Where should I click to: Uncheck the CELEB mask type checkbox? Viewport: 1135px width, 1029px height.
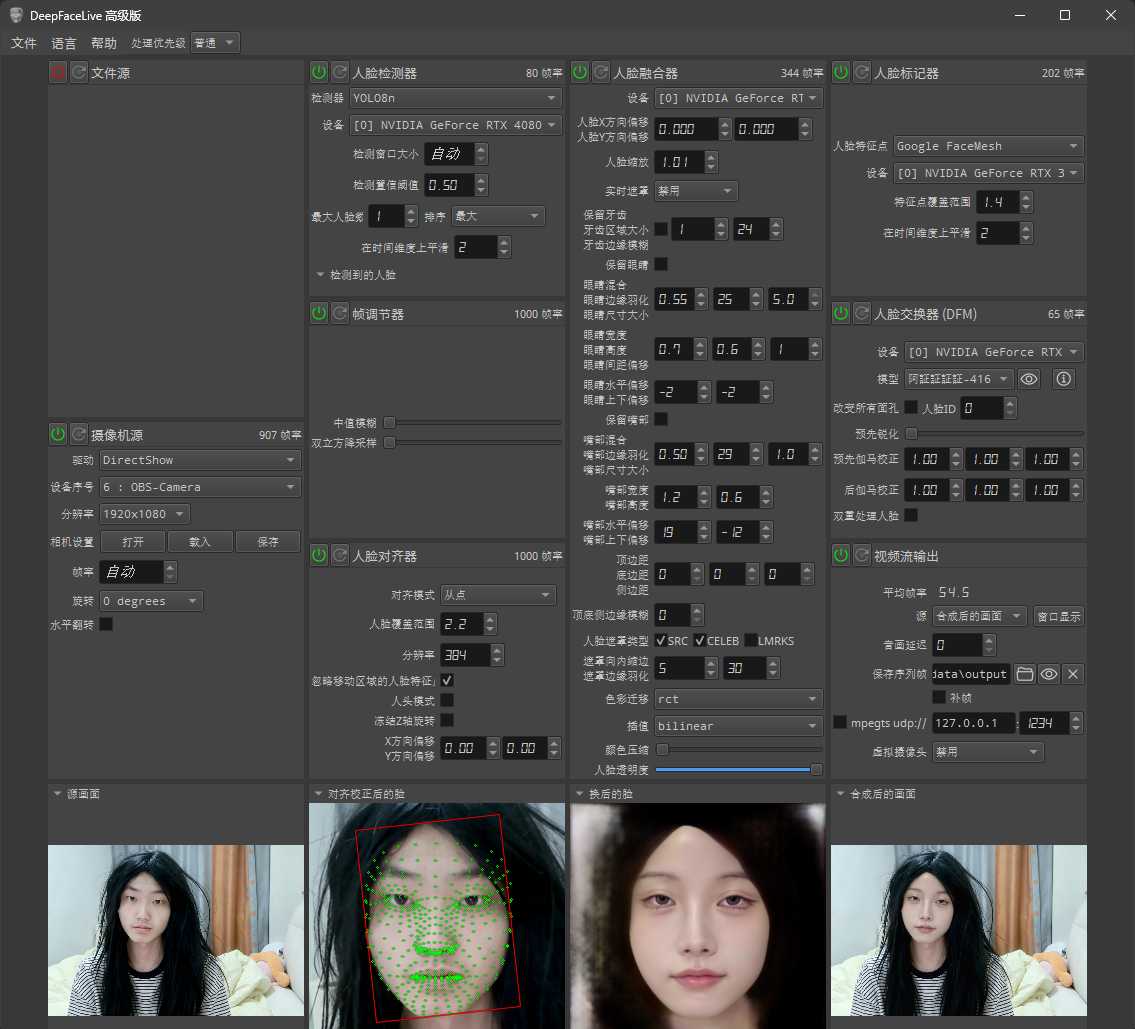click(x=699, y=640)
